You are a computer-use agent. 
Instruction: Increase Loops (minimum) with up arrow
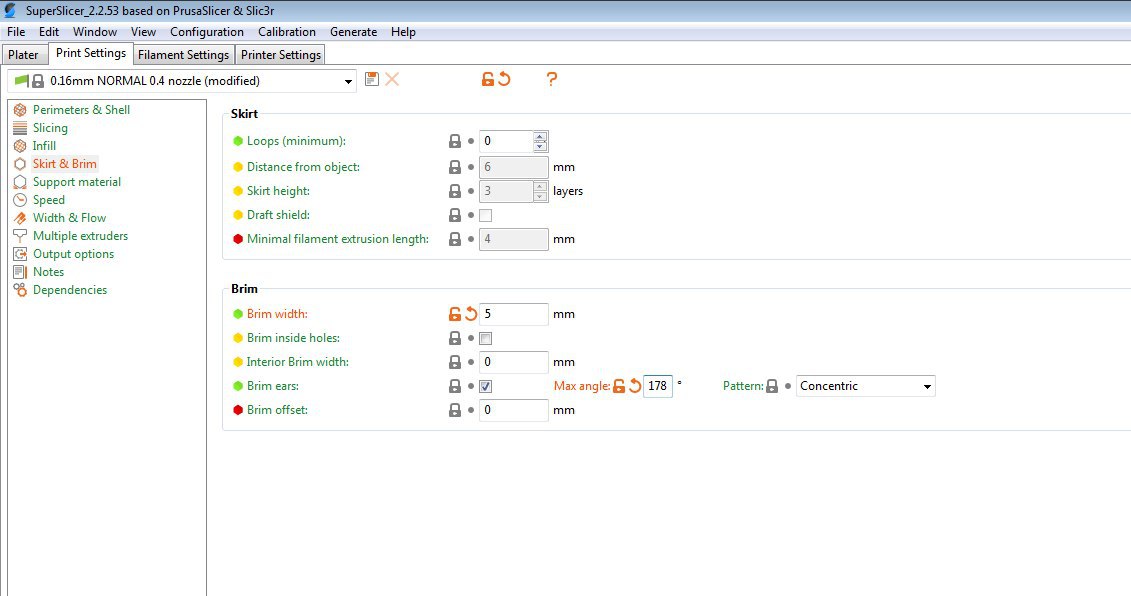pyautogui.click(x=540, y=136)
